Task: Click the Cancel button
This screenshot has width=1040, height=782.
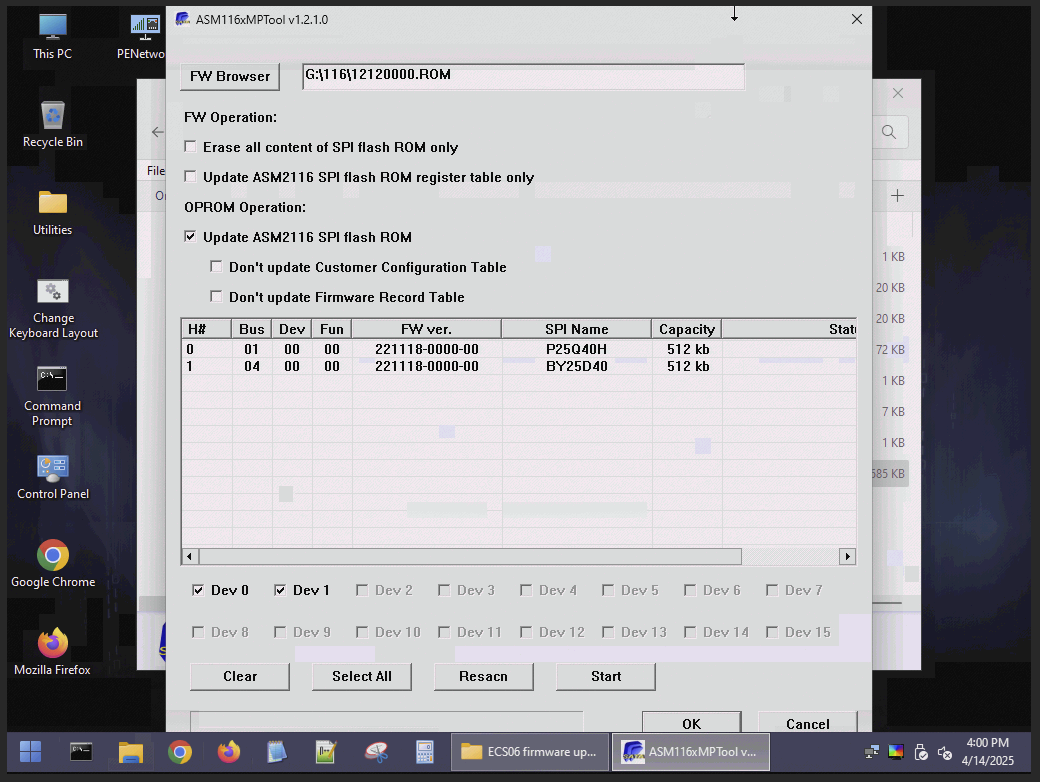Action: coord(807,723)
